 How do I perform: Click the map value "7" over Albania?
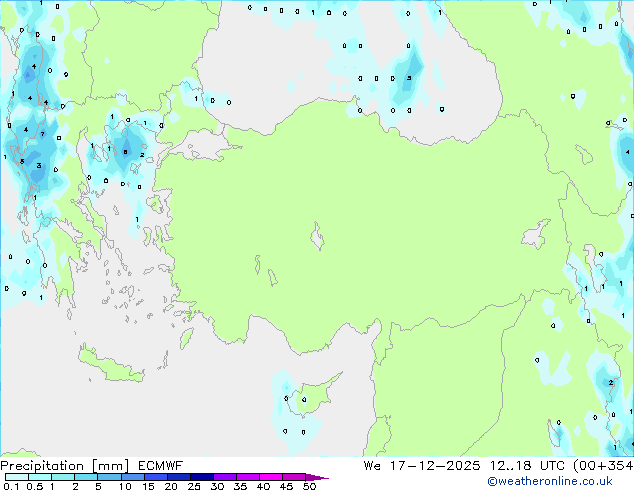point(42,134)
